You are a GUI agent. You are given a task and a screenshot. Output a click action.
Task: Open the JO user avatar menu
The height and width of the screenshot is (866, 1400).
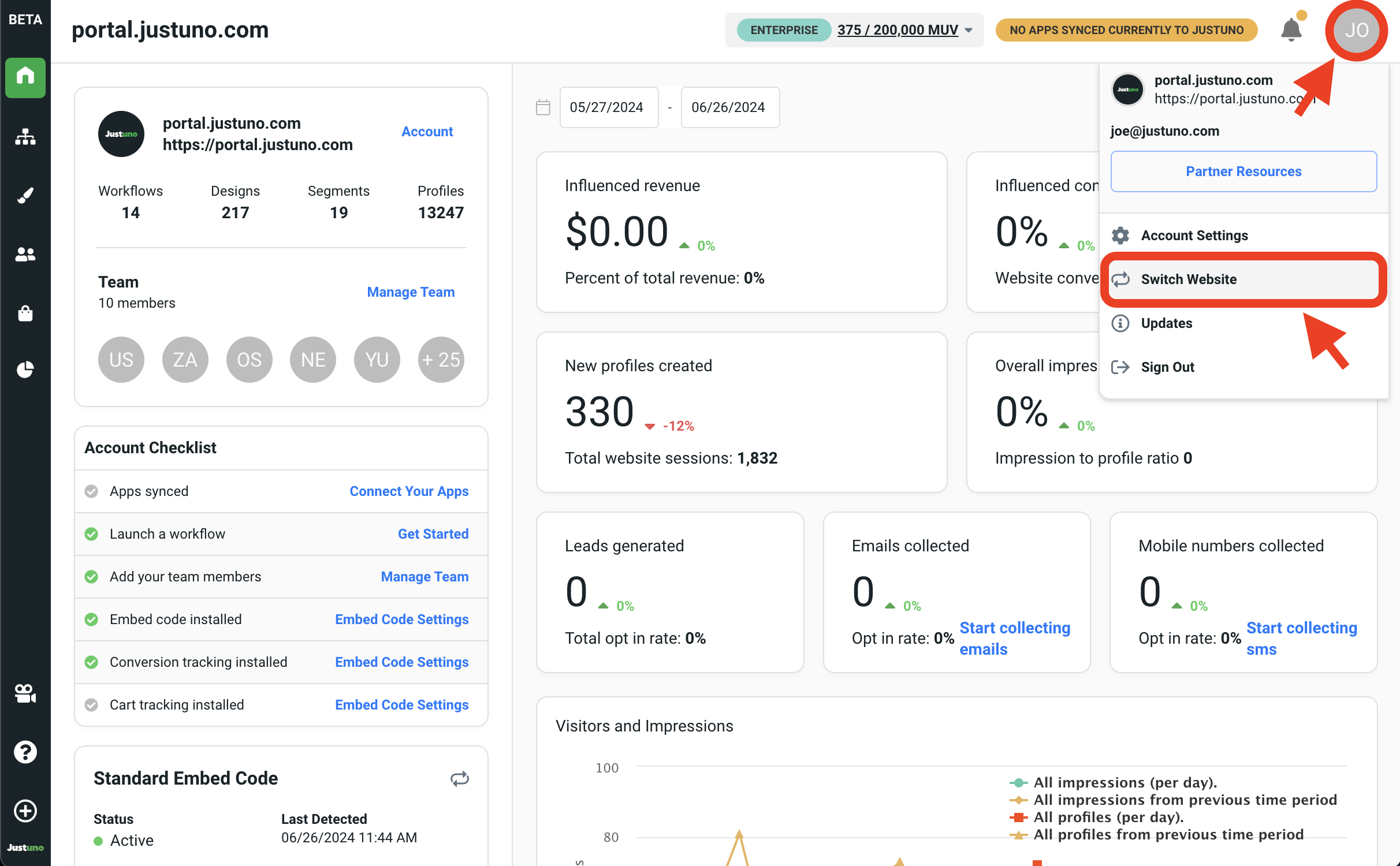tap(1356, 30)
